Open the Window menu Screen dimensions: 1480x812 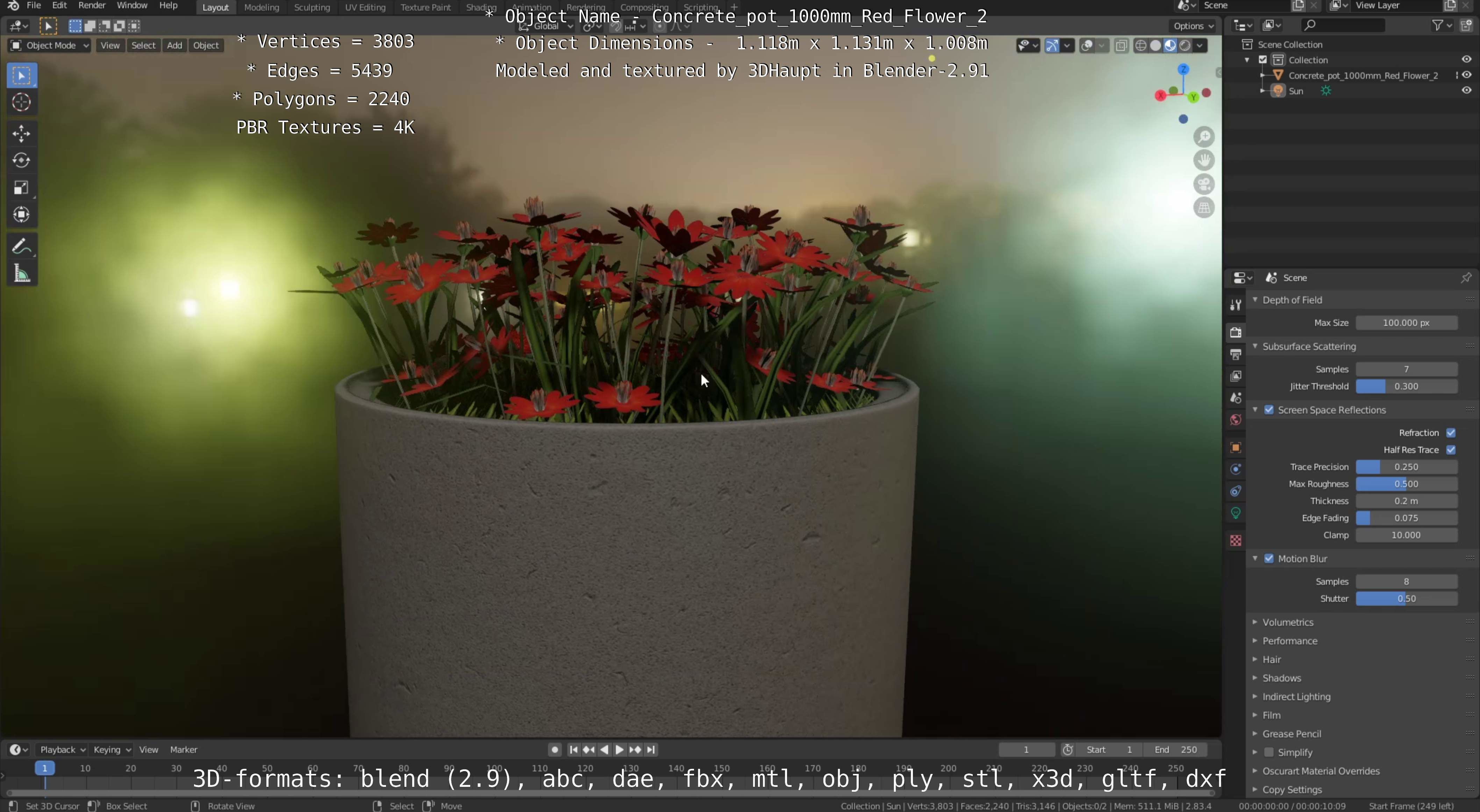(132, 6)
